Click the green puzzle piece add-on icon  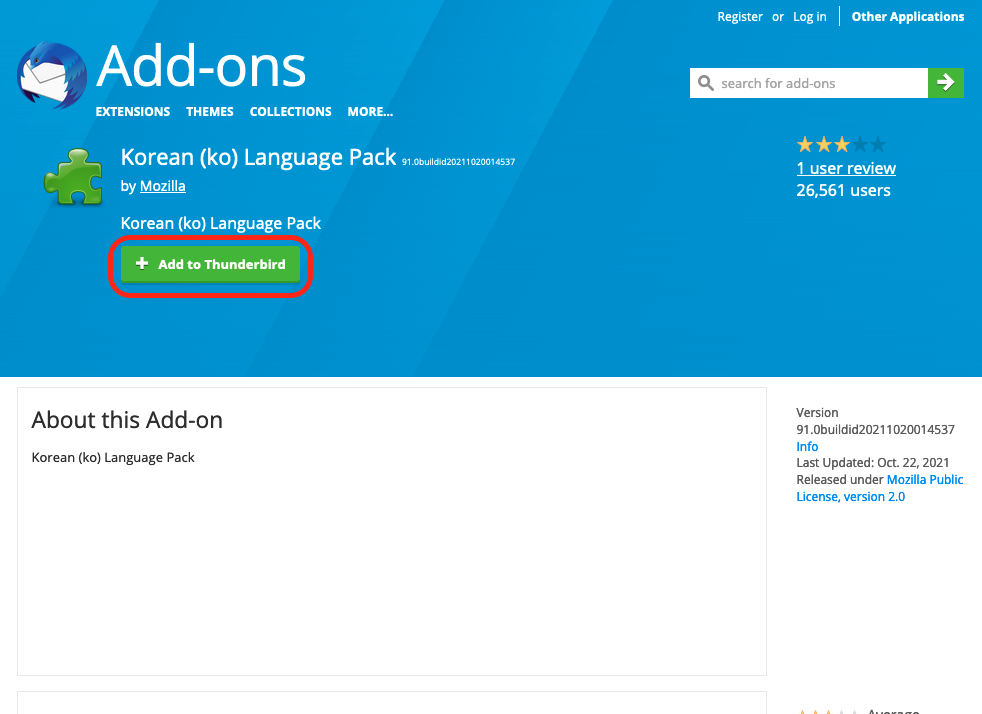coord(73,177)
